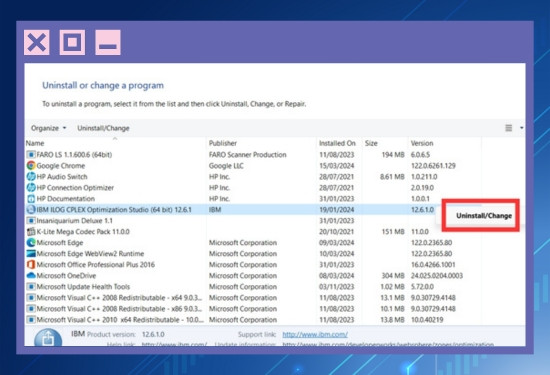This screenshot has height=375, width=550.
Task: Click the 304 MB size value
Action: coord(393,276)
